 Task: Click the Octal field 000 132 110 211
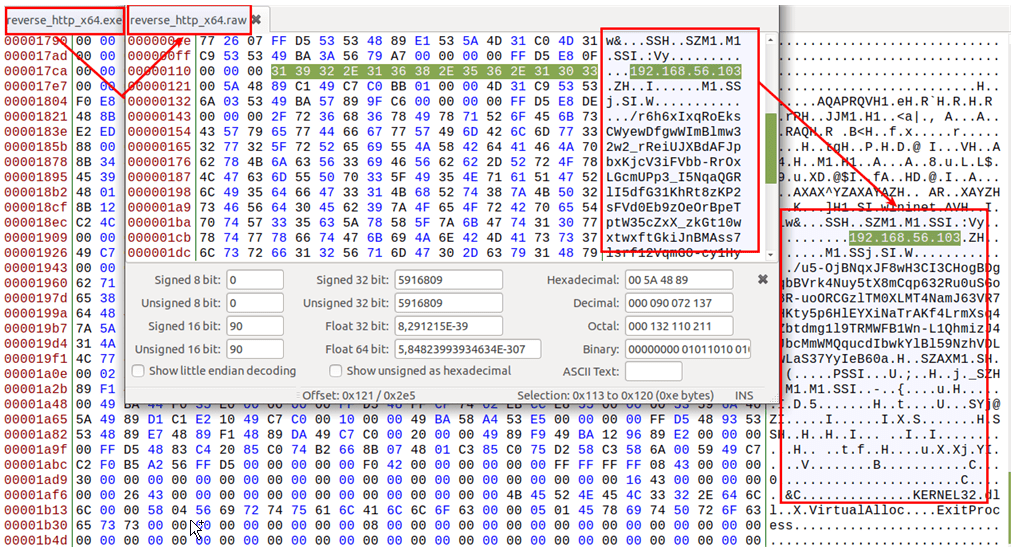tap(679, 326)
